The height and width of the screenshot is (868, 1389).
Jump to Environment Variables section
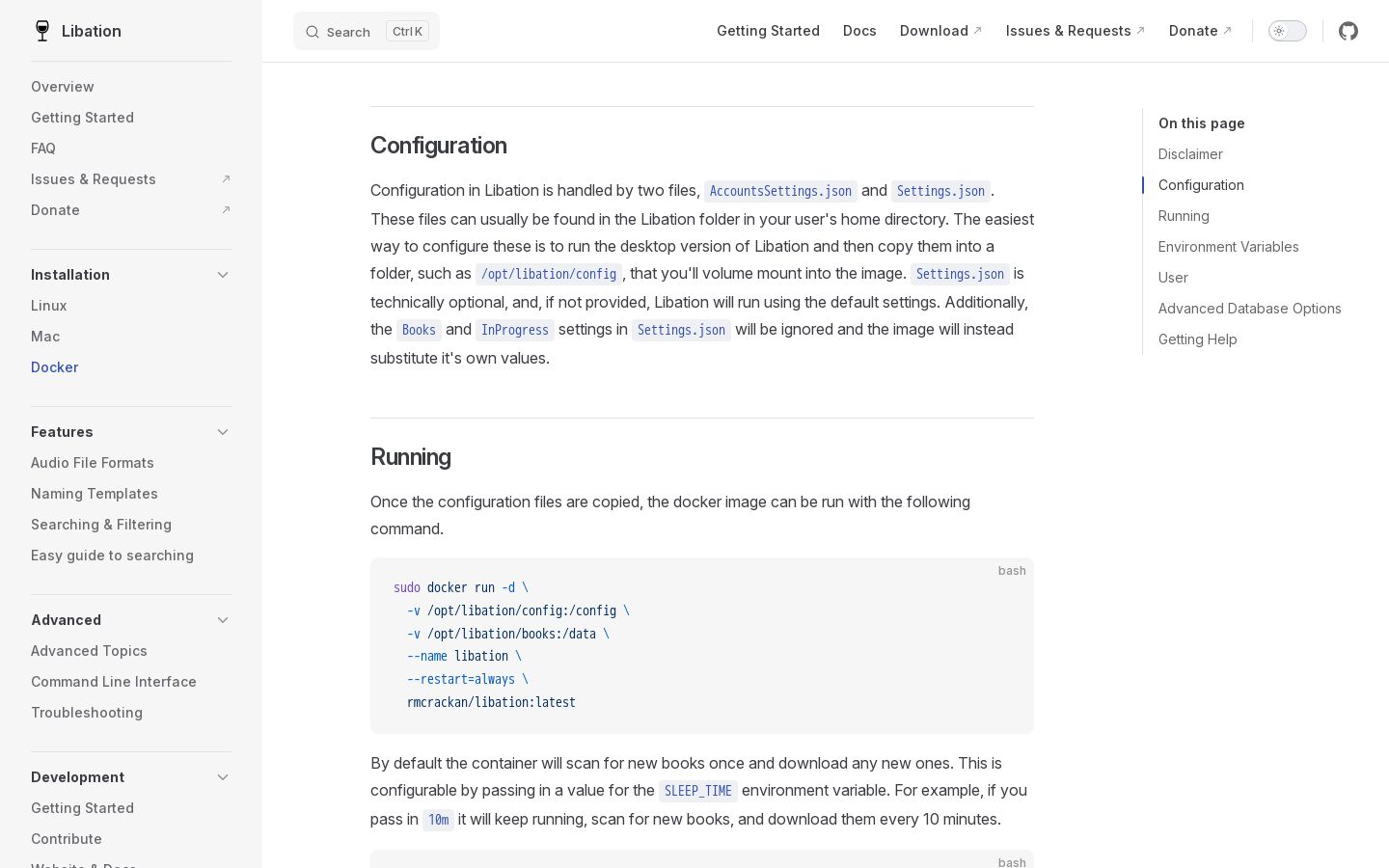(x=1229, y=247)
